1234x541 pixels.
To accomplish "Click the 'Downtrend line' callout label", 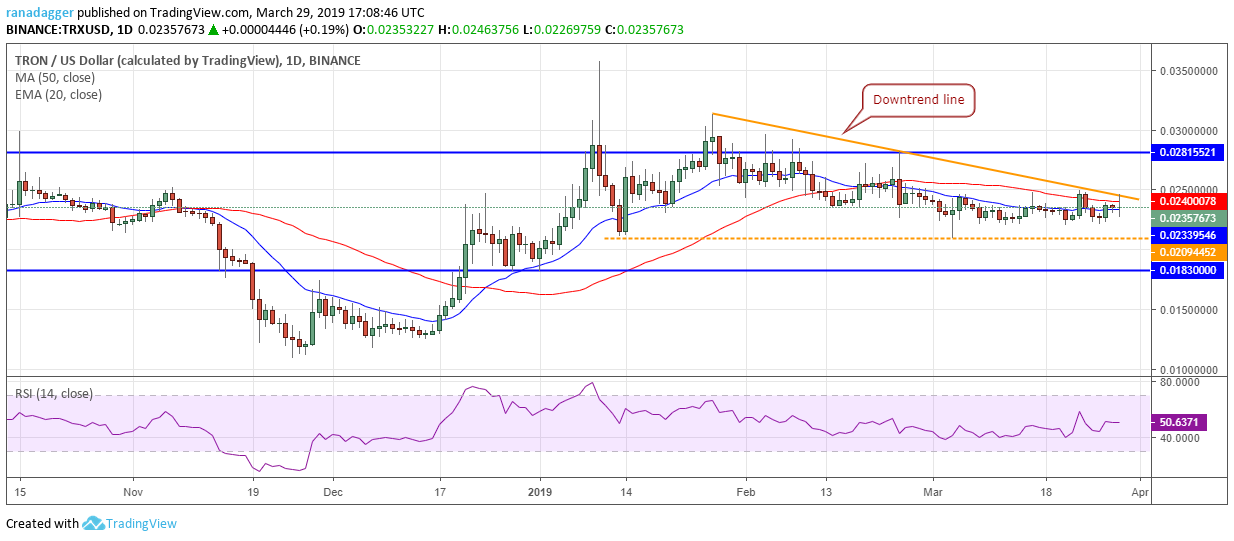I will [917, 100].
